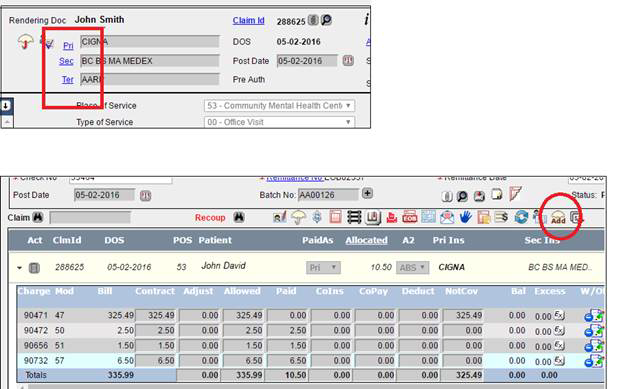Click patient name John David
Viewport: 623px width, 389px height.
[223, 266]
